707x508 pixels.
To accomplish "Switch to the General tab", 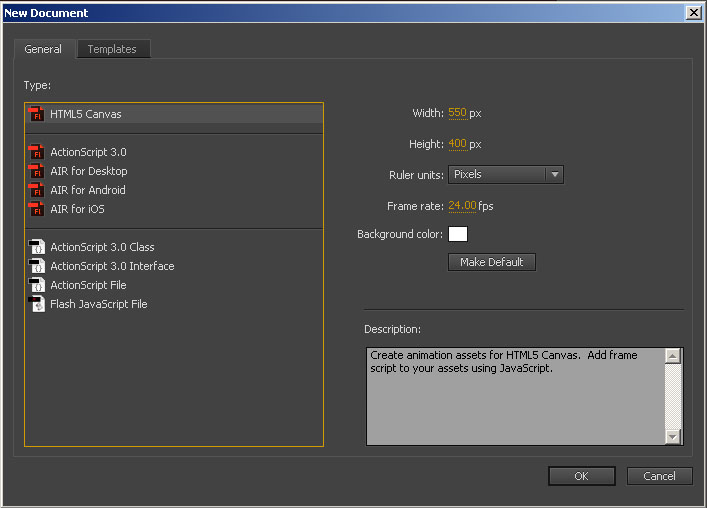I will click(43, 49).
